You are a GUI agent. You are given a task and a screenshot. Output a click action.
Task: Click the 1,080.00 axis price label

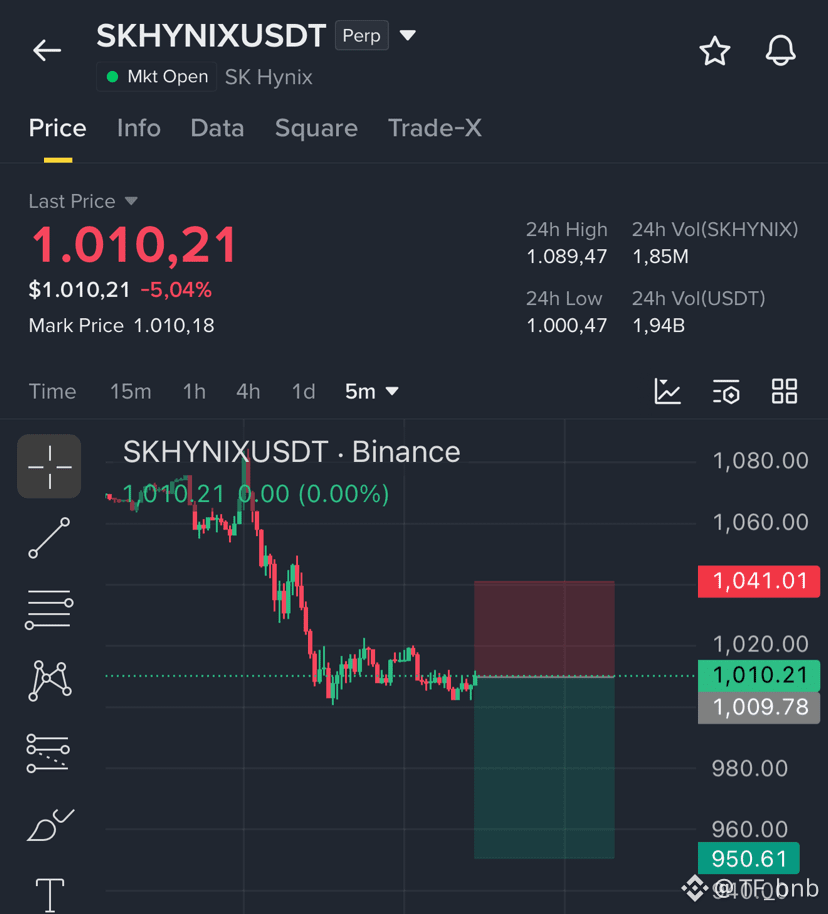(760, 461)
